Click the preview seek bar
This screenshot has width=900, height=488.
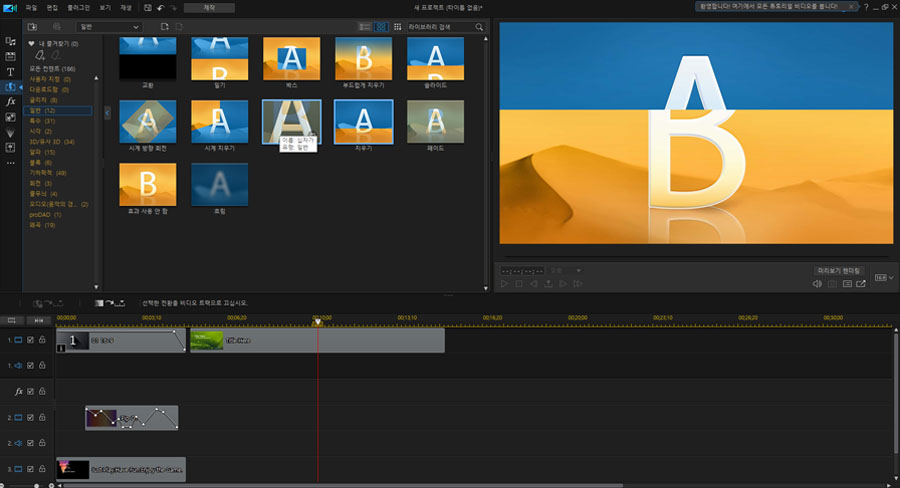click(696, 257)
